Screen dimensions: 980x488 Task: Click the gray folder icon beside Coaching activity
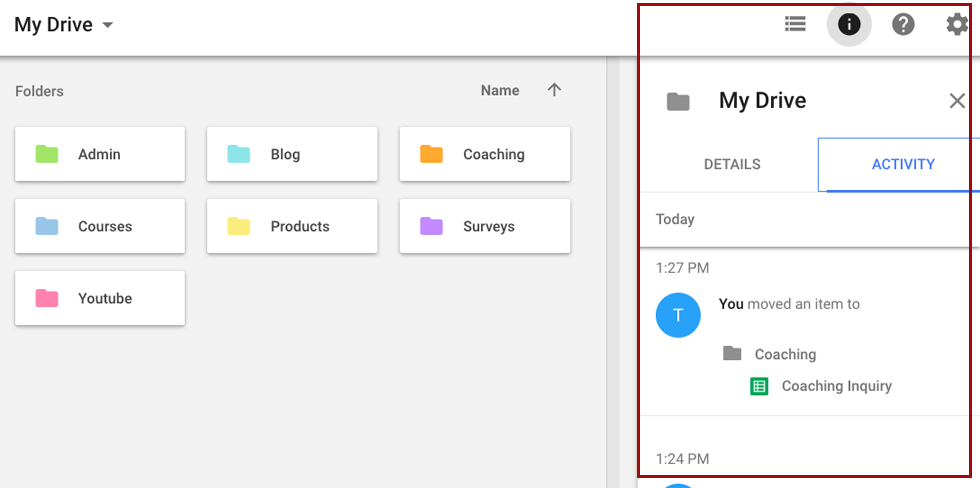732,354
